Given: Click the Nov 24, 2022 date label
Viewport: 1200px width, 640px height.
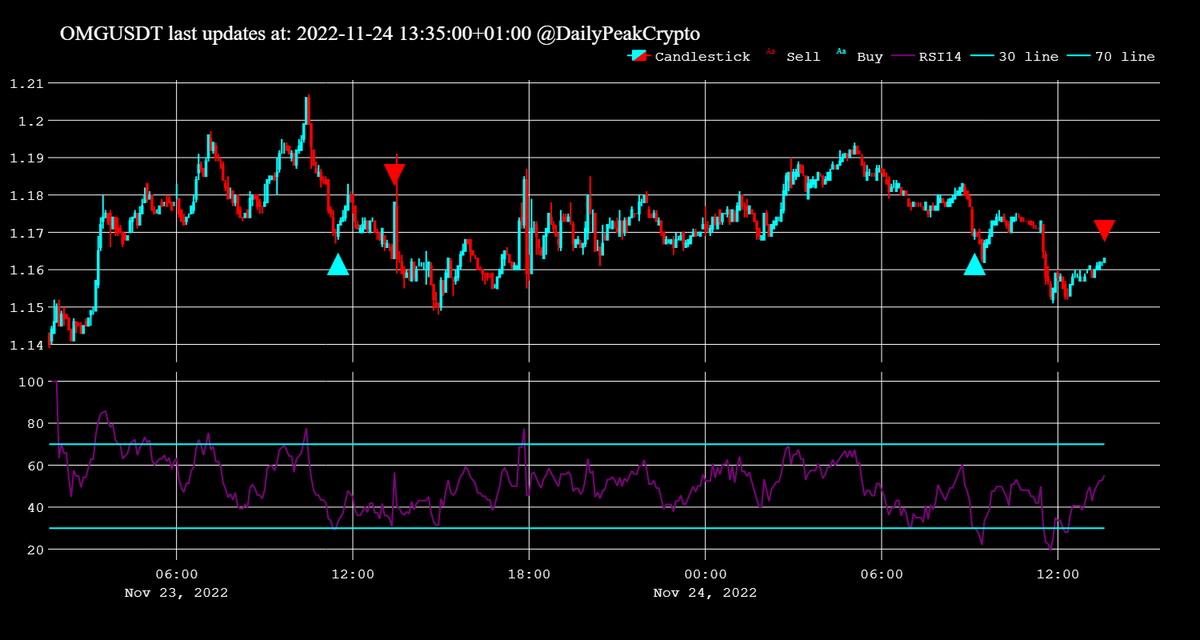Looking at the screenshot, I should 705,592.
